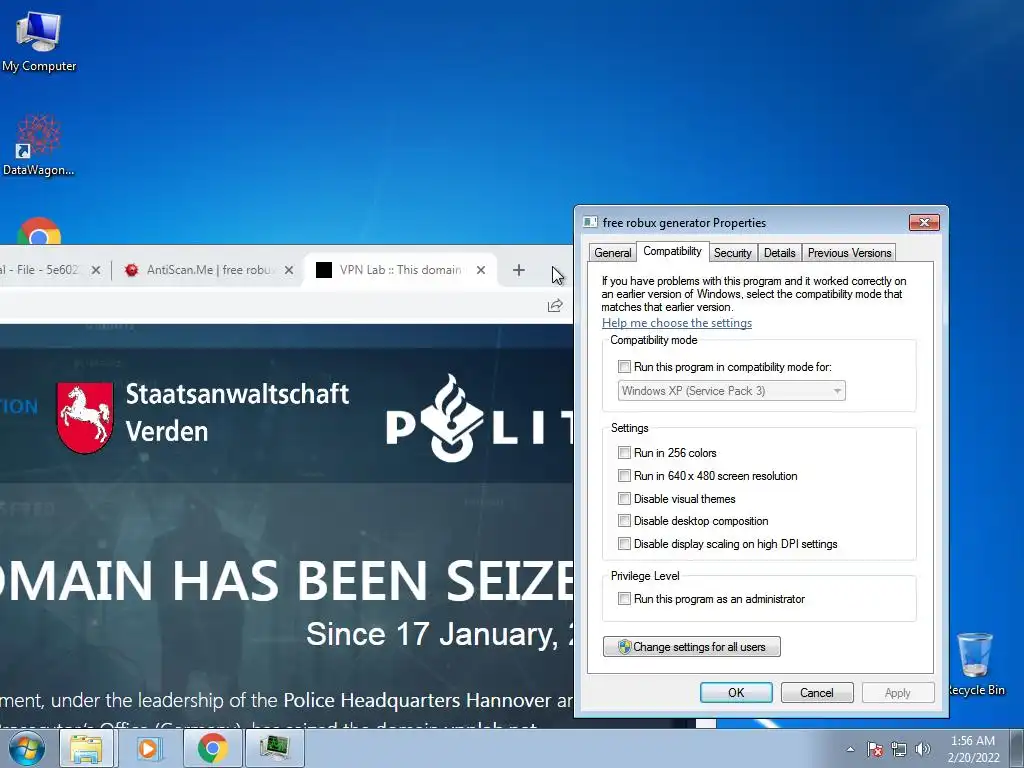The image size is (1024, 768).
Task: Launch Windows Media Player from taskbar
Action: [149, 748]
